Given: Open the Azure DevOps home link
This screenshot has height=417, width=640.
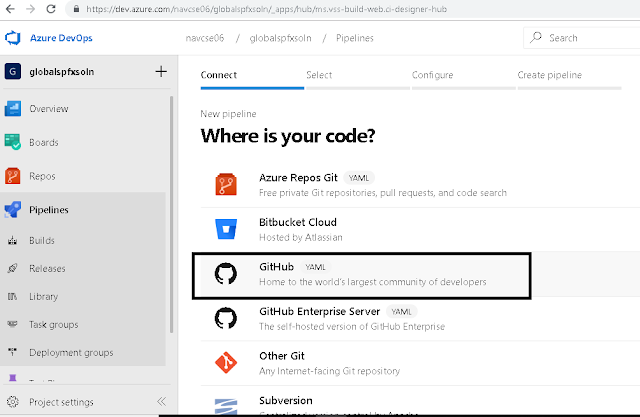Looking at the screenshot, I should 61,38.
